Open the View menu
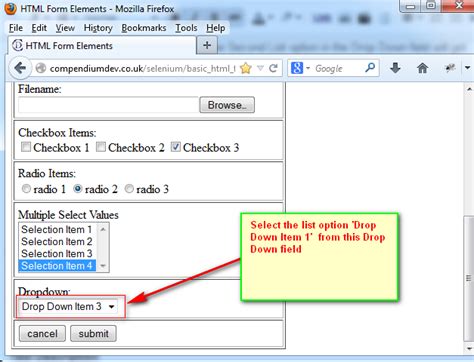This screenshot has width=474, height=362. (x=65, y=28)
